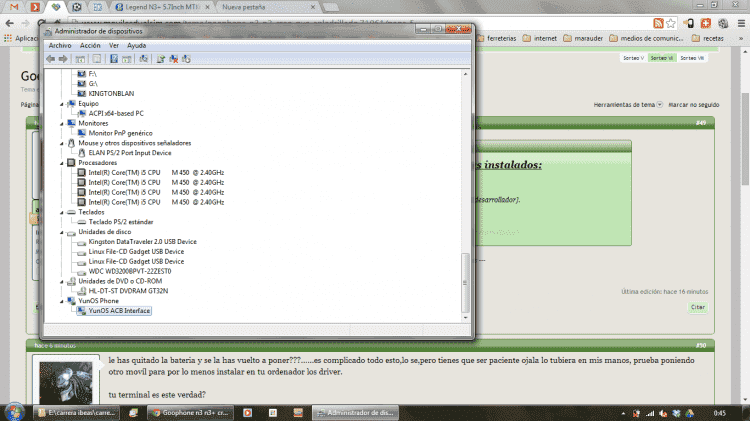Open the Acción menu
750x421 pixels.
click(90, 45)
